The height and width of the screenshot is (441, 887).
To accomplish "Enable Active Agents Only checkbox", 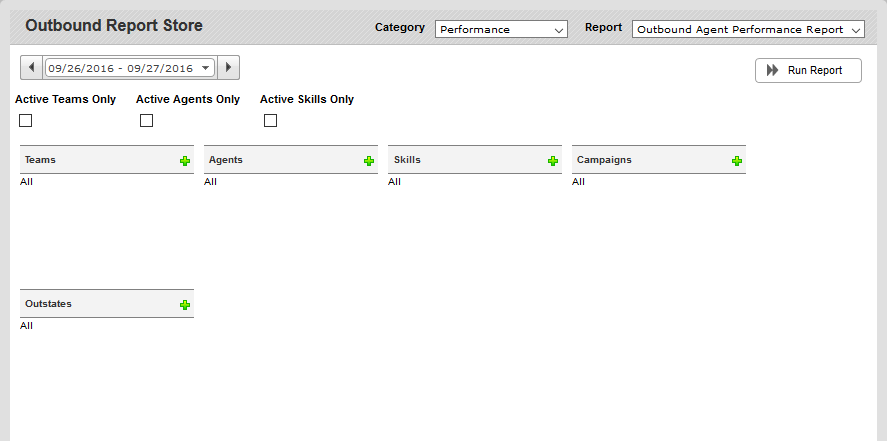I will pyautogui.click(x=147, y=120).
